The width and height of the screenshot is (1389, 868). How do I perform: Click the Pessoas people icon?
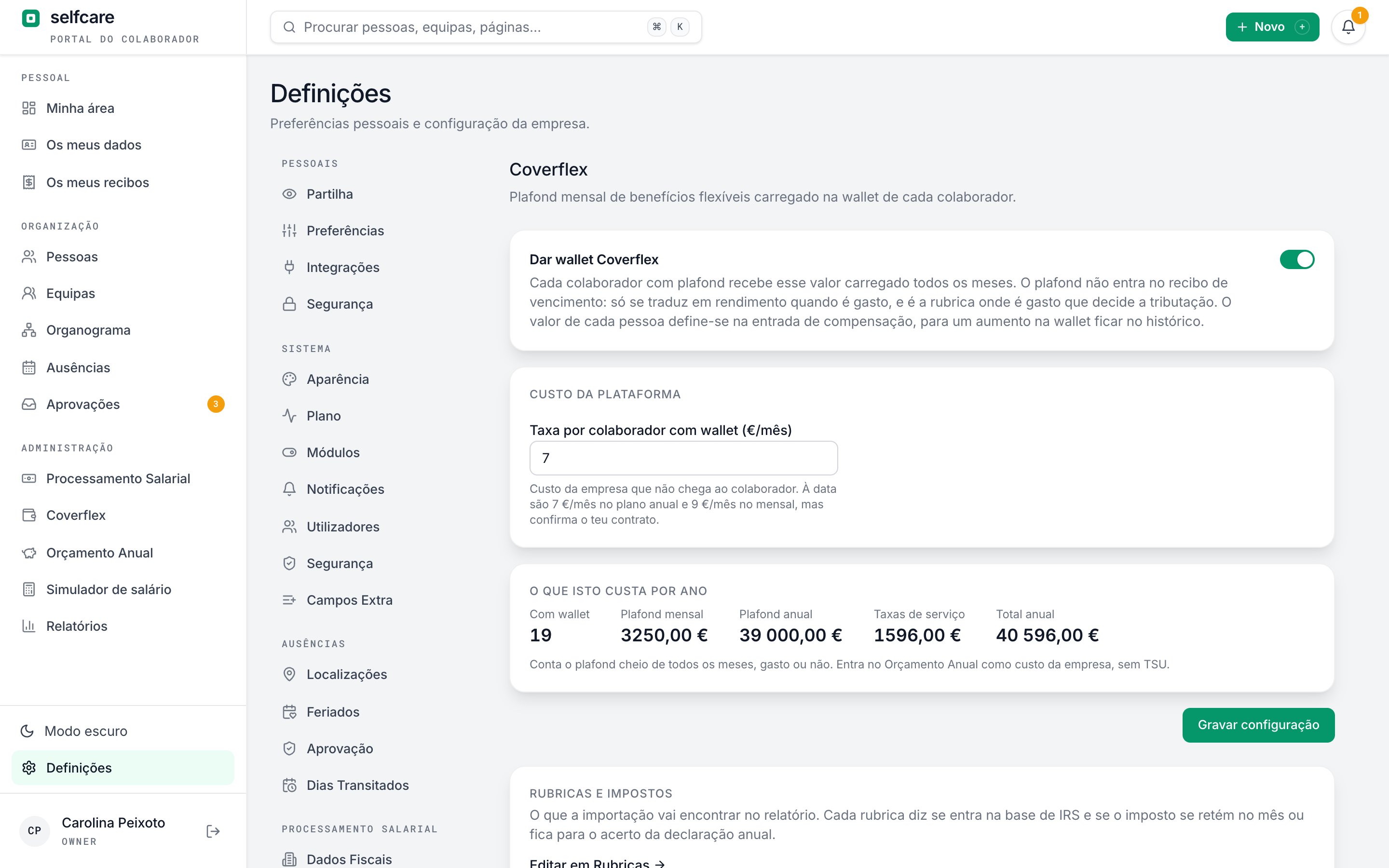point(29,257)
